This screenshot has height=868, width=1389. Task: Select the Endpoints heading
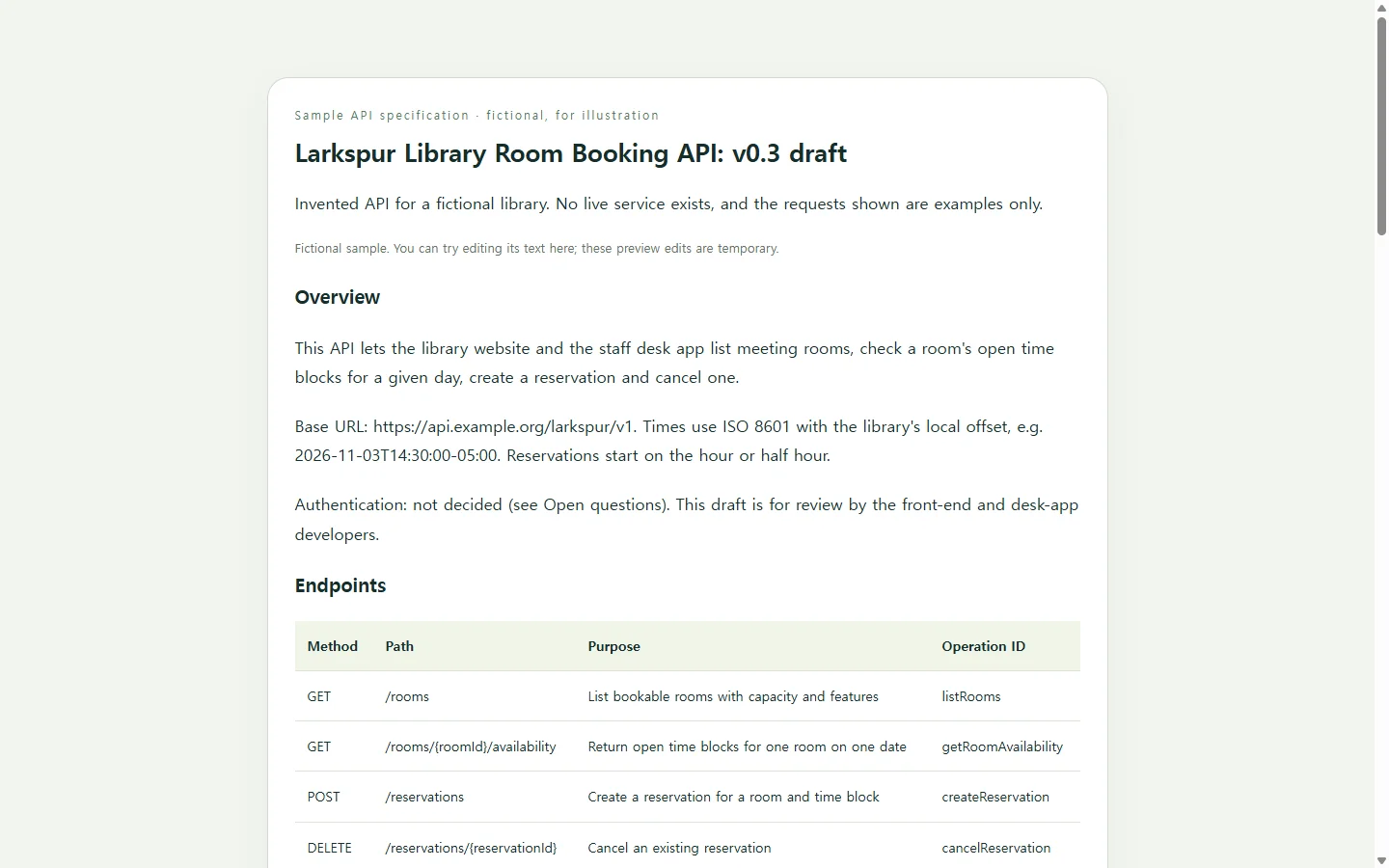(340, 585)
